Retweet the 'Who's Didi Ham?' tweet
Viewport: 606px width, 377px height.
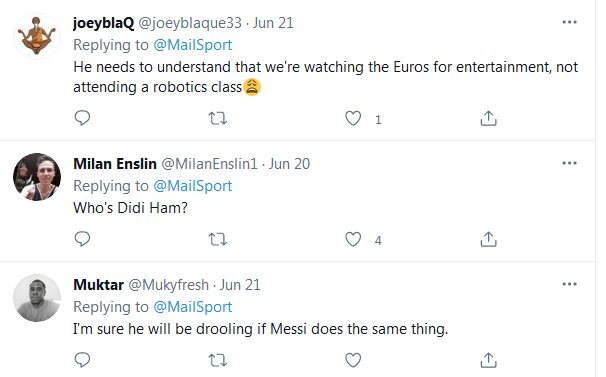218,239
